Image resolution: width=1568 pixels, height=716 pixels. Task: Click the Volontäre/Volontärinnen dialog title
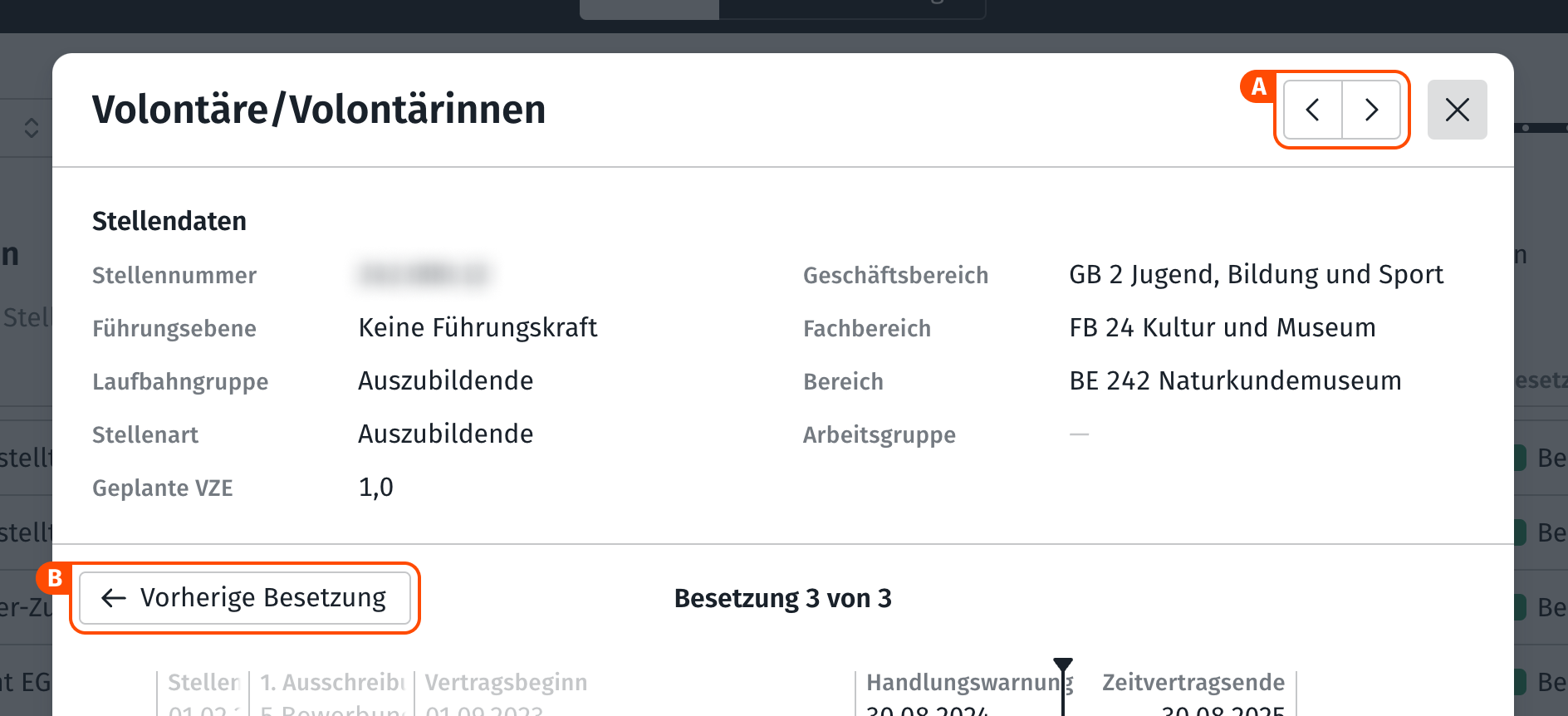click(319, 110)
